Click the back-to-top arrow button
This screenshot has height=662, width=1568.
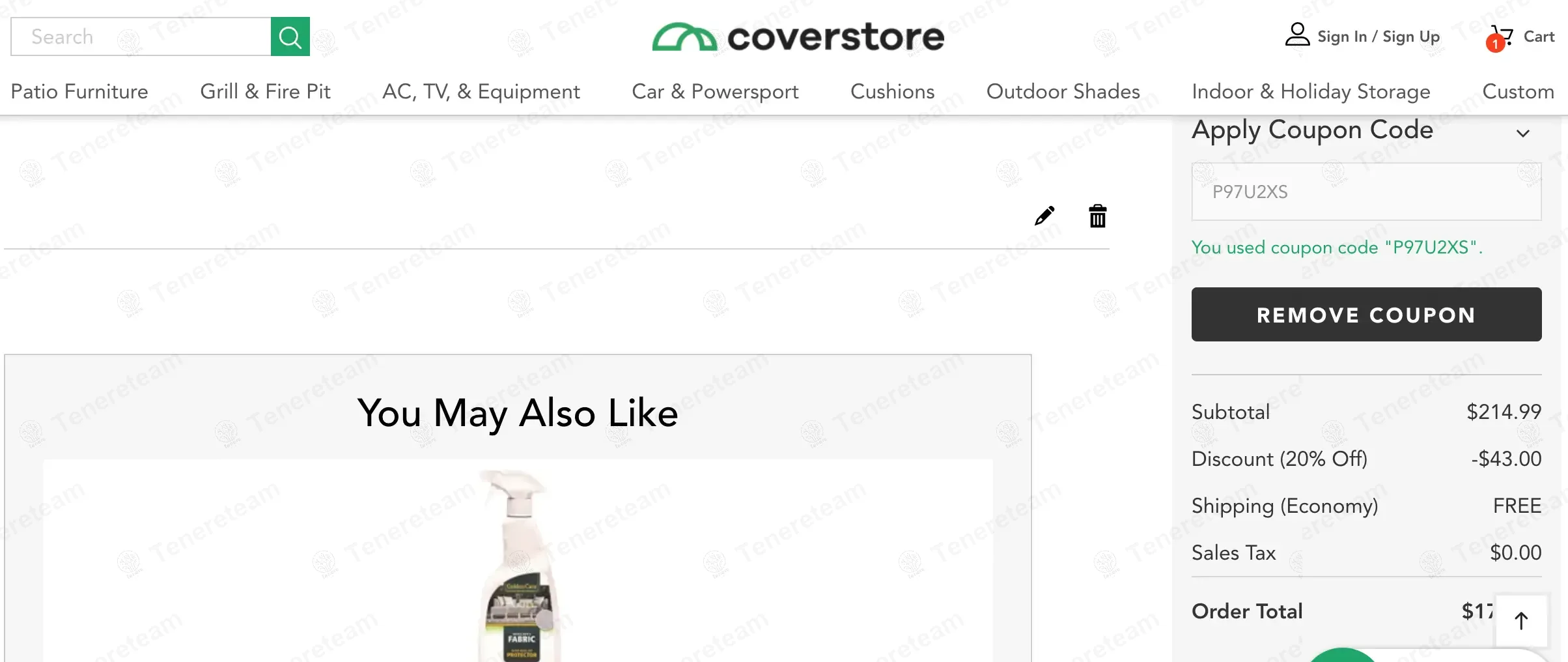[1521, 620]
